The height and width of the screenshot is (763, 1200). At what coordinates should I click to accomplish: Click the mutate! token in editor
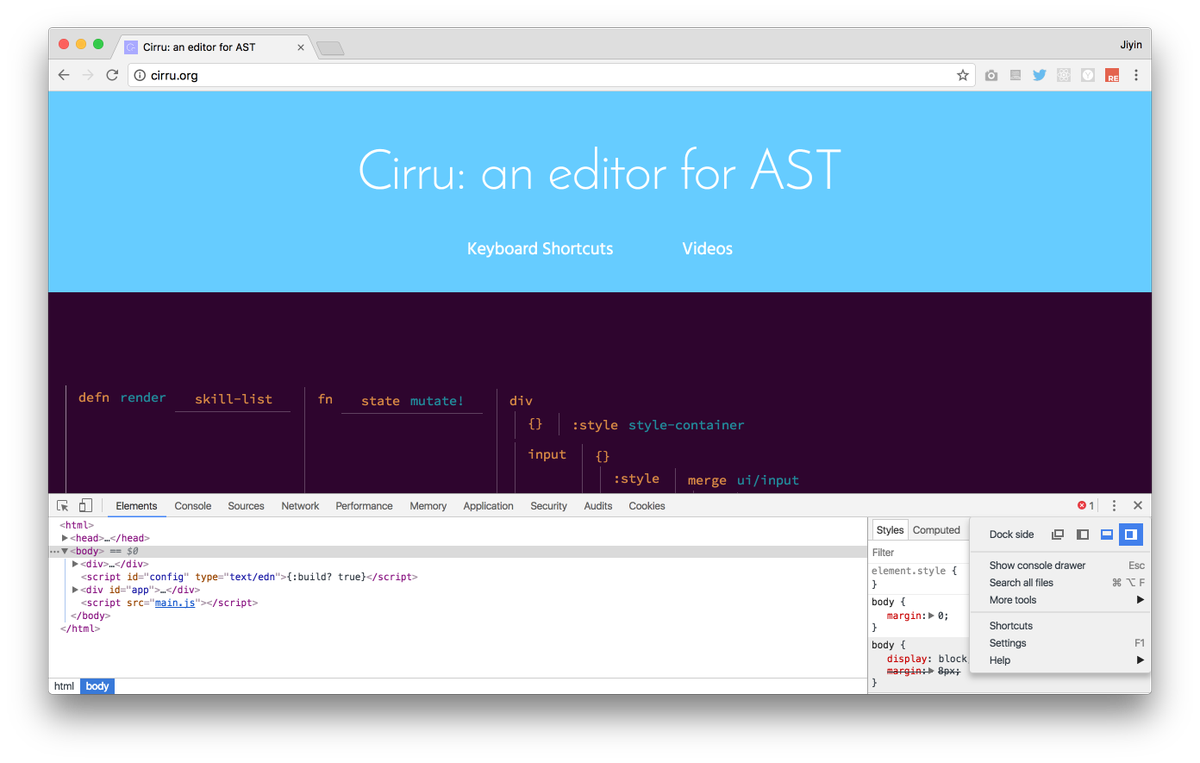point(437,400)
